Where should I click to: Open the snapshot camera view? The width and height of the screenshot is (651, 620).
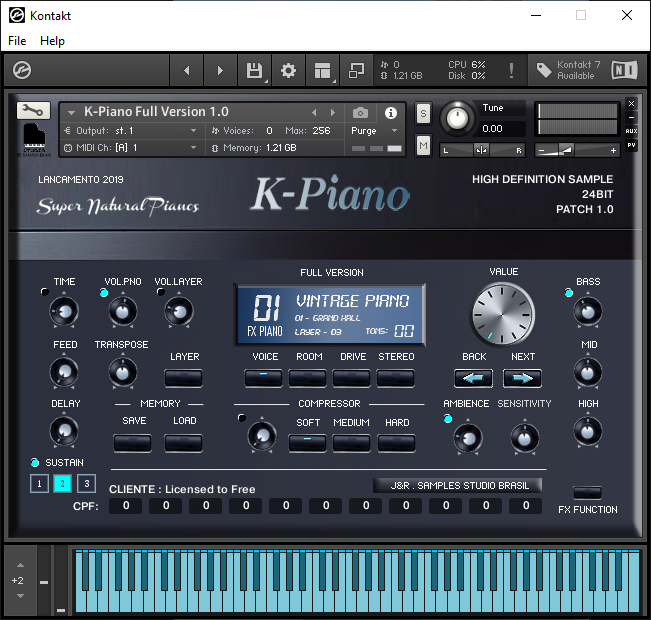[360, 113]
